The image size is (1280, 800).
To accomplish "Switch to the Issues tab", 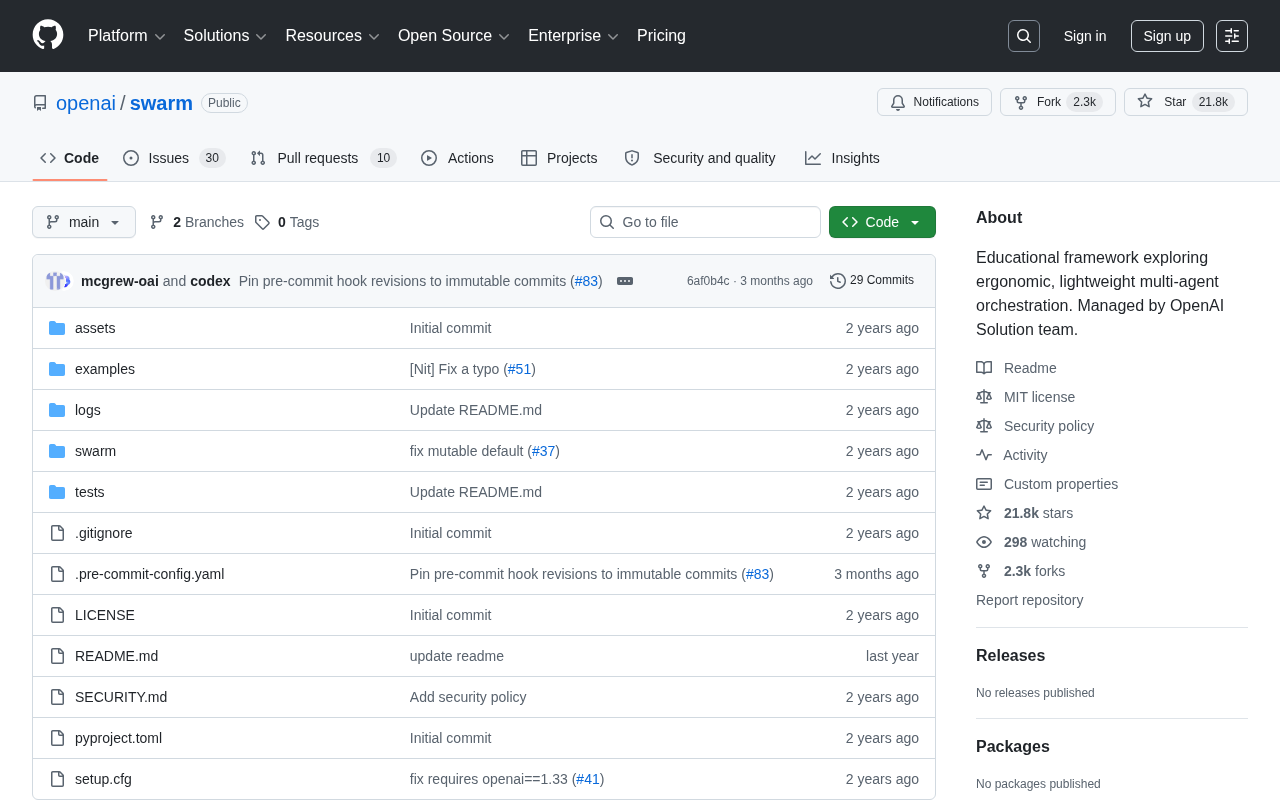I will tap(174, 158).
